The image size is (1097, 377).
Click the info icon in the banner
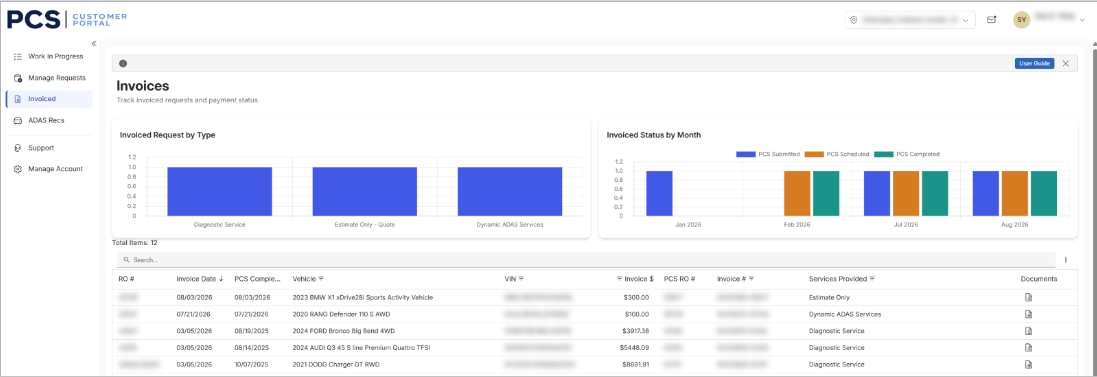click(123, 64)
